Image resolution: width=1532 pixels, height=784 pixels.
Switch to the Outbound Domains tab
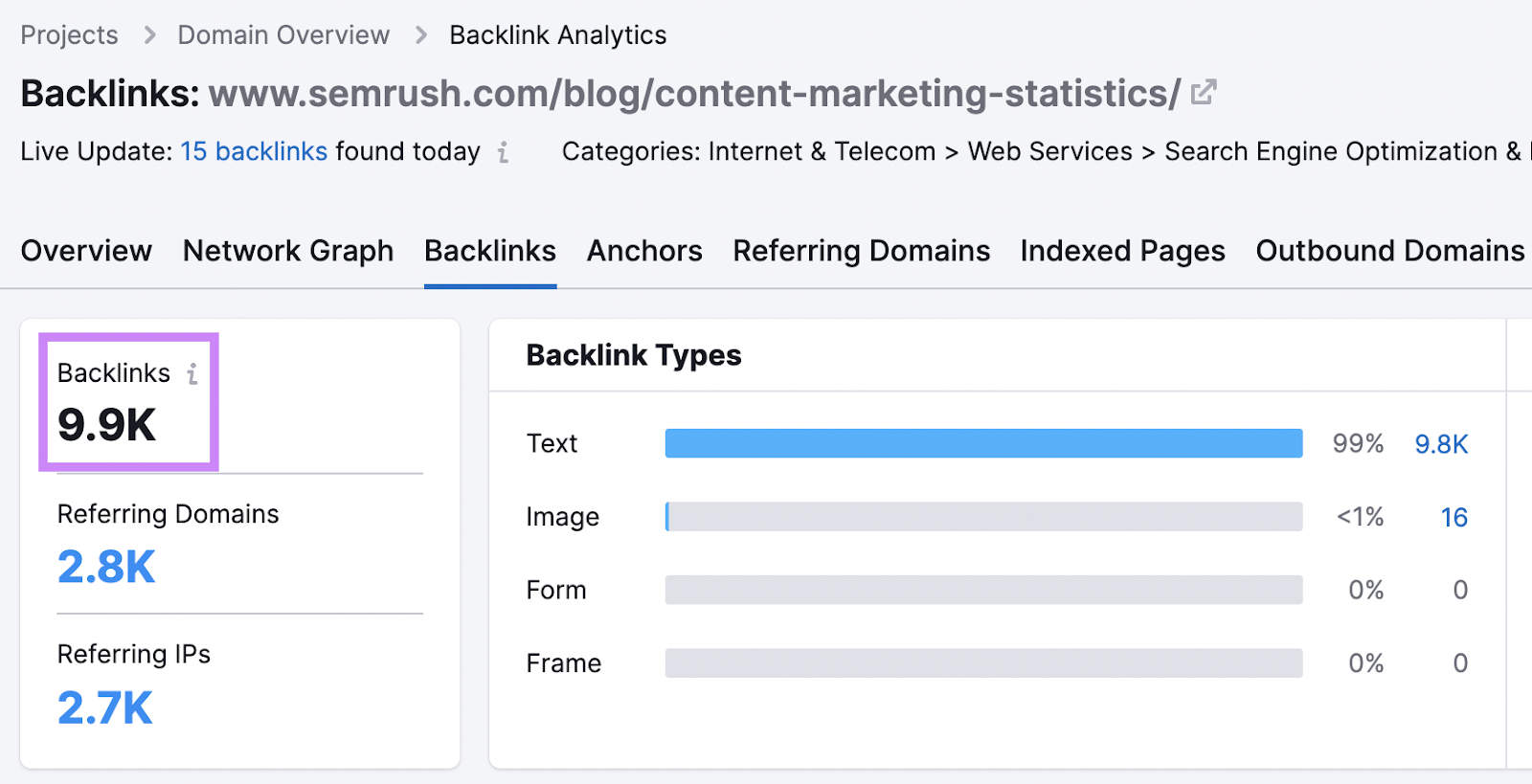click(1390, 251)
